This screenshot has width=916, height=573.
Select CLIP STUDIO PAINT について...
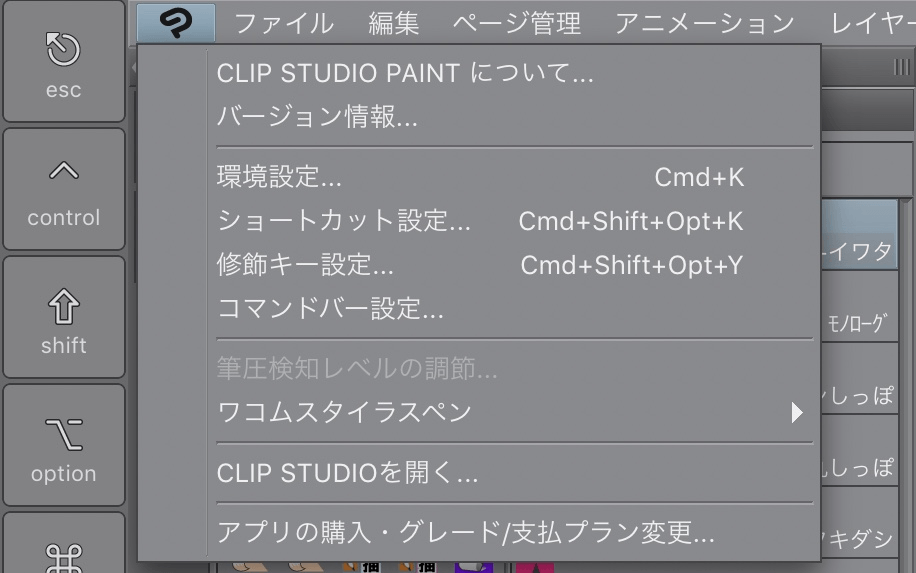click(x=405, y=73)
